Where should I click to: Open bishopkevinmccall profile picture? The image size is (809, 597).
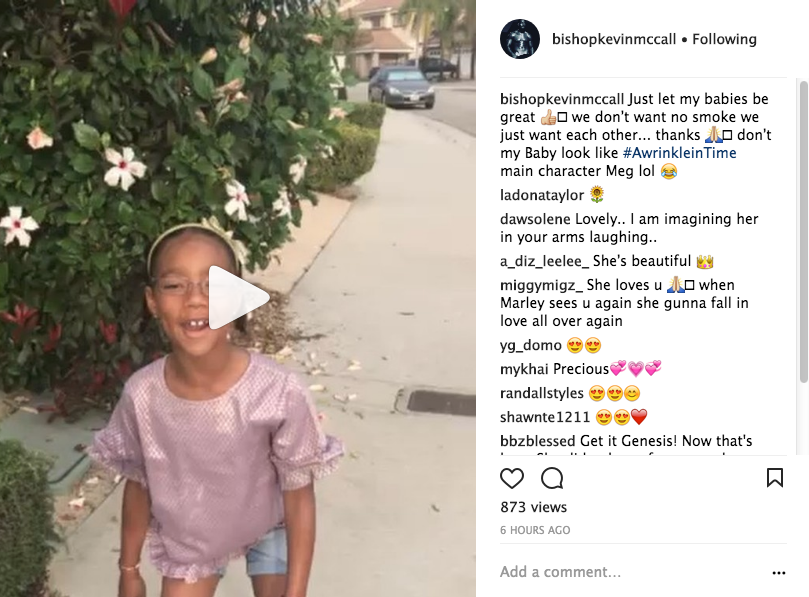point(520,39)
